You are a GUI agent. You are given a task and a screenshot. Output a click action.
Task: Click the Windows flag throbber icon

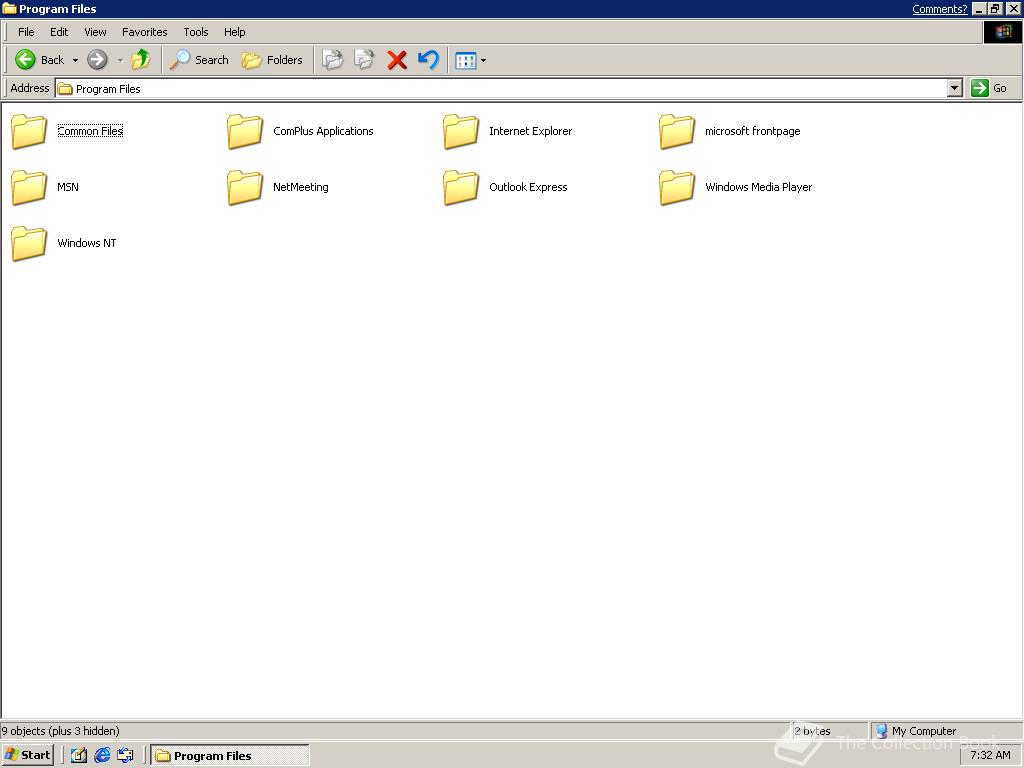[1002, 32]
